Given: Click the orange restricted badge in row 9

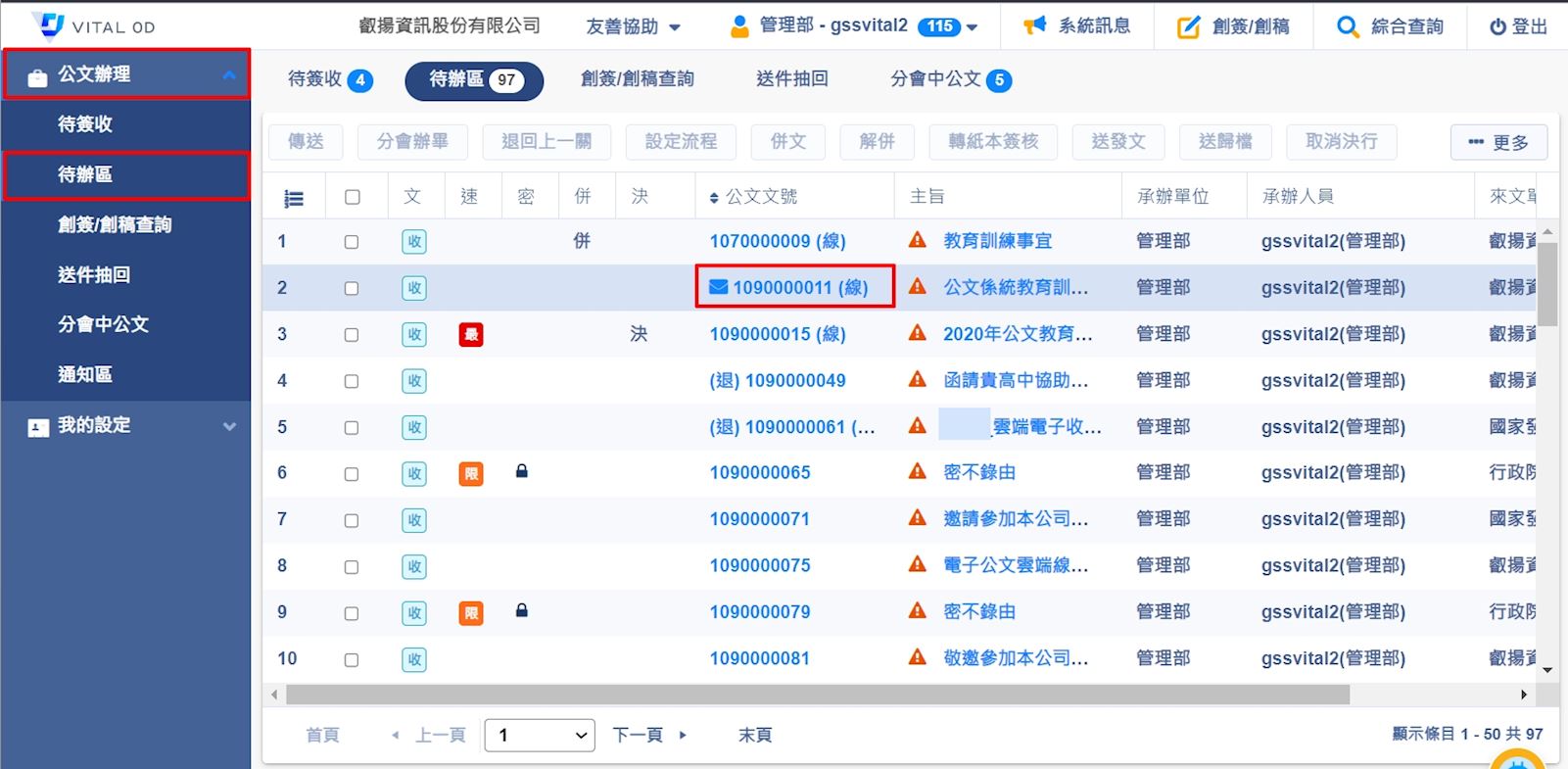Looking at the screenshot, I should (x=471, y=613).
